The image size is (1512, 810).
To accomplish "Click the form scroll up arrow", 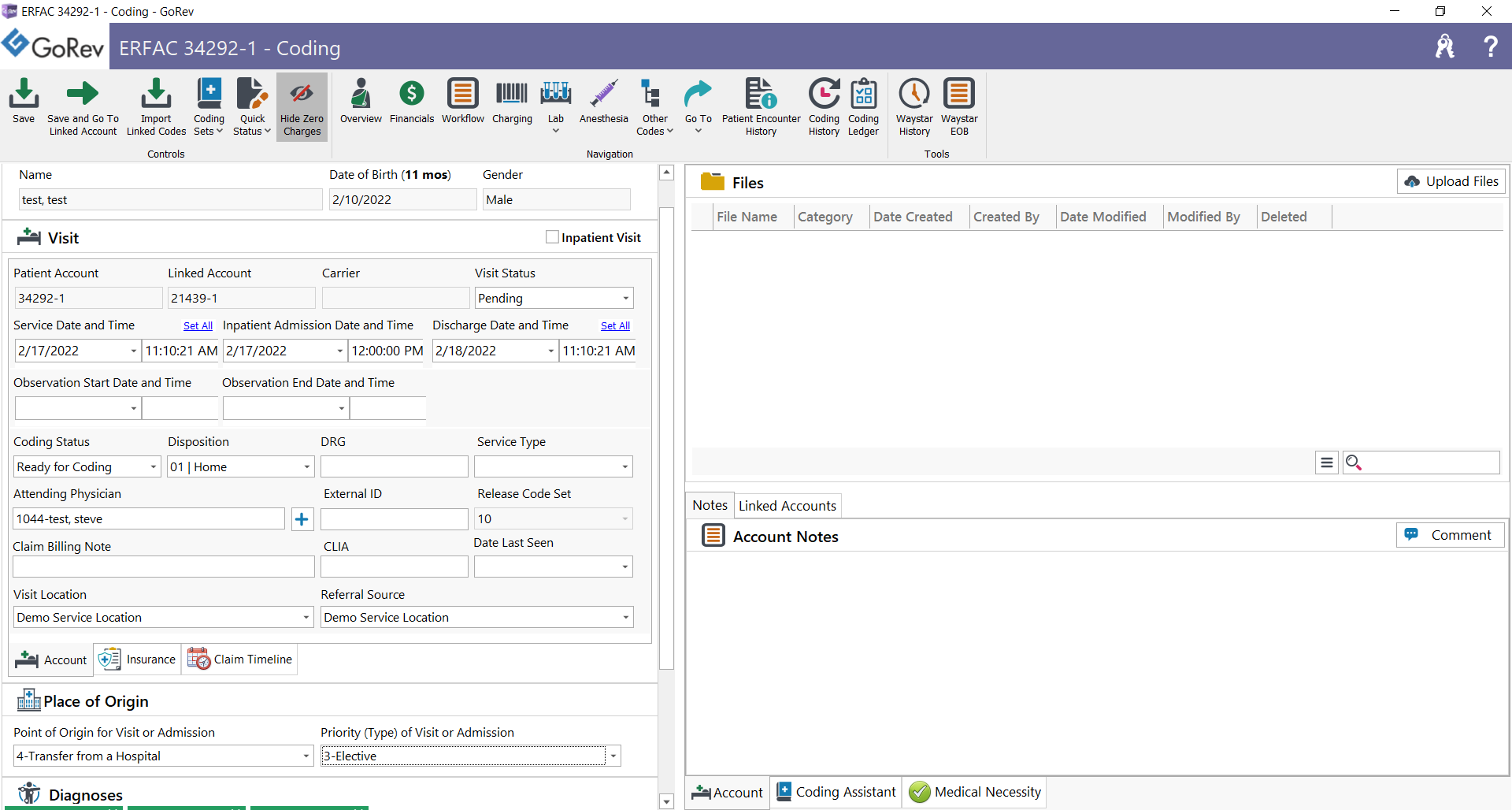I will tap(666, 173).
